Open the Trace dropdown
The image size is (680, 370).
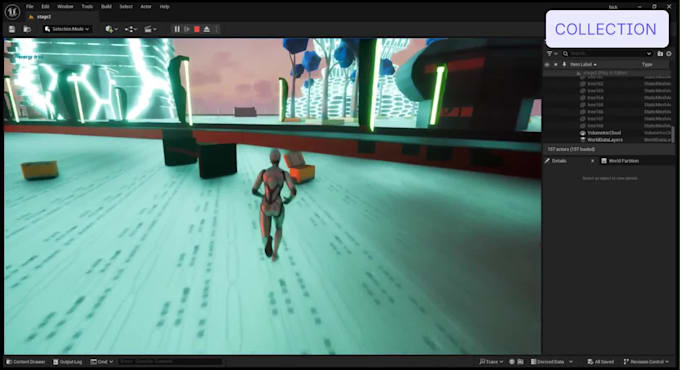491,362
